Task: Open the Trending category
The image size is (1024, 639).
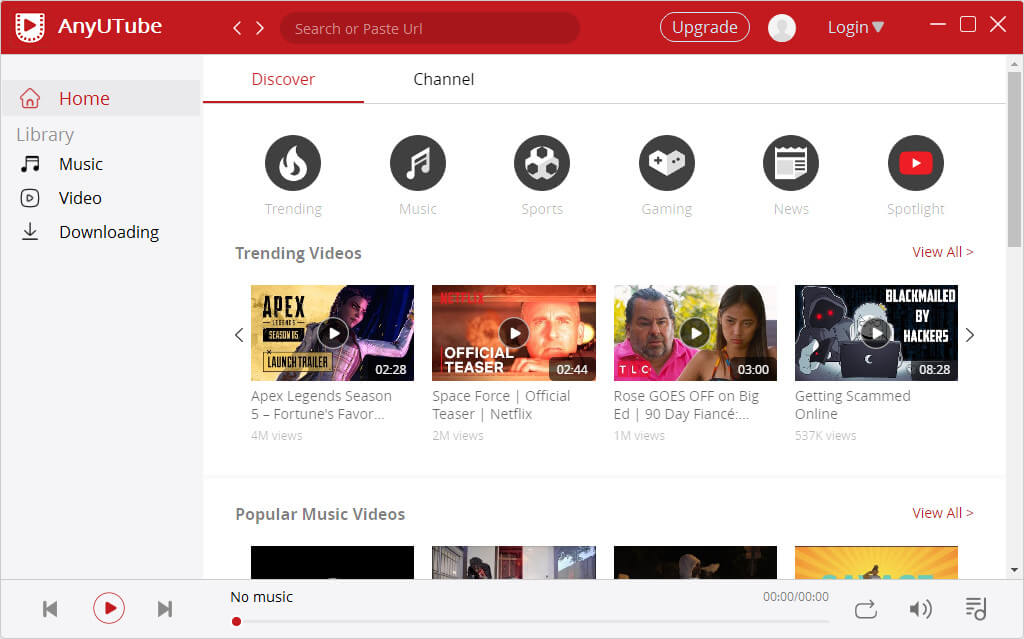Action: tap(292, 162)
